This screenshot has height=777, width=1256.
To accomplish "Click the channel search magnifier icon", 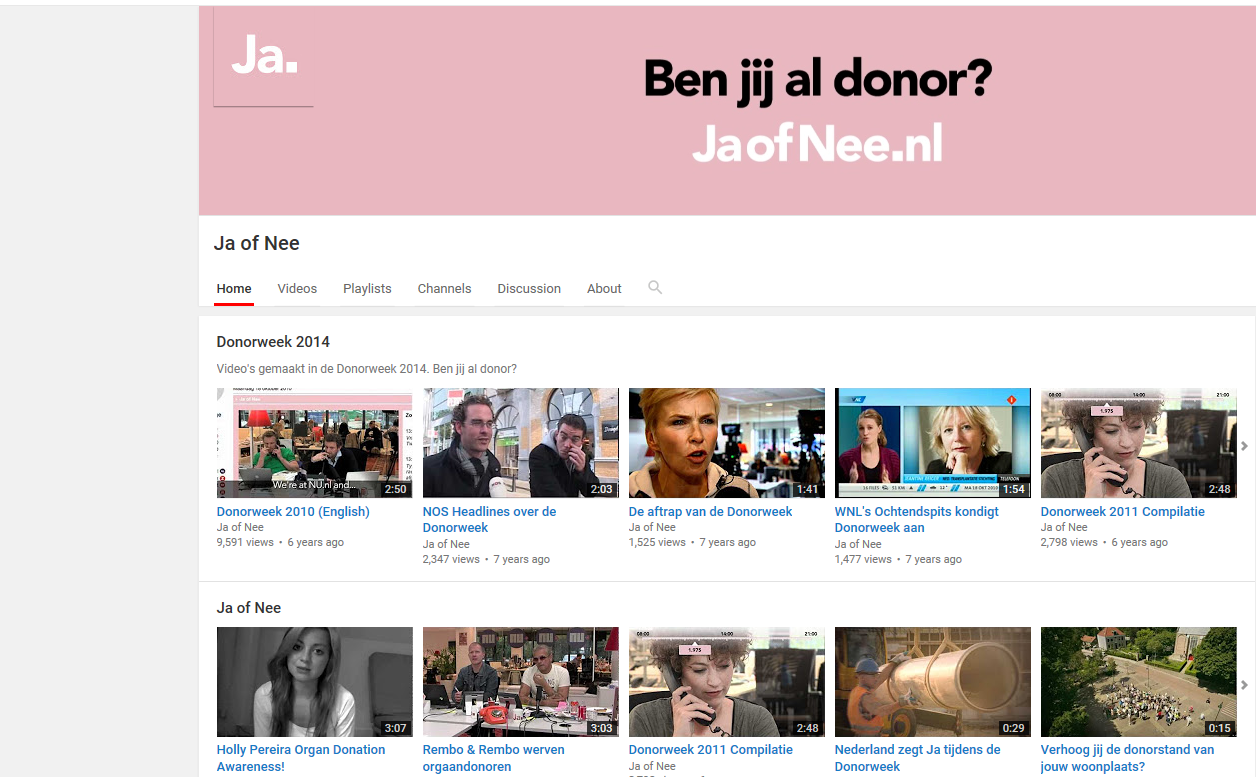I will click(x=655, y=288).
